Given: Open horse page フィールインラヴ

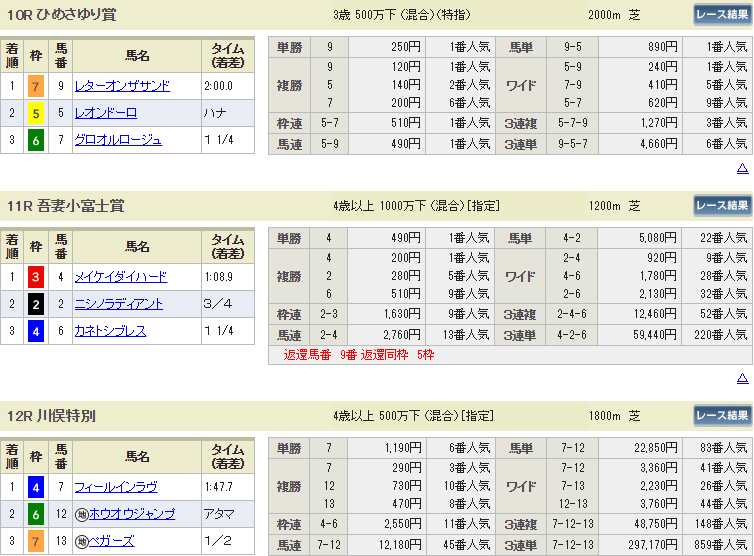Looking at the screenshot, I should pos(116,487).
